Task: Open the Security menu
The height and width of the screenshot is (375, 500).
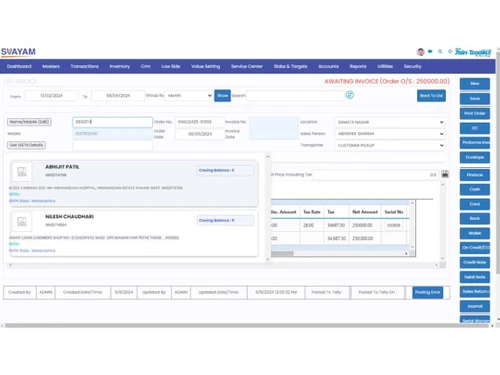Action: [413, 66]
